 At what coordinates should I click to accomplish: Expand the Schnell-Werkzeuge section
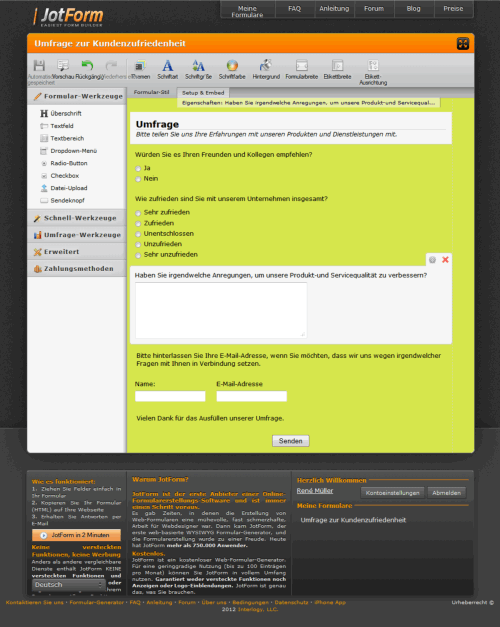[x=76, y=218]
